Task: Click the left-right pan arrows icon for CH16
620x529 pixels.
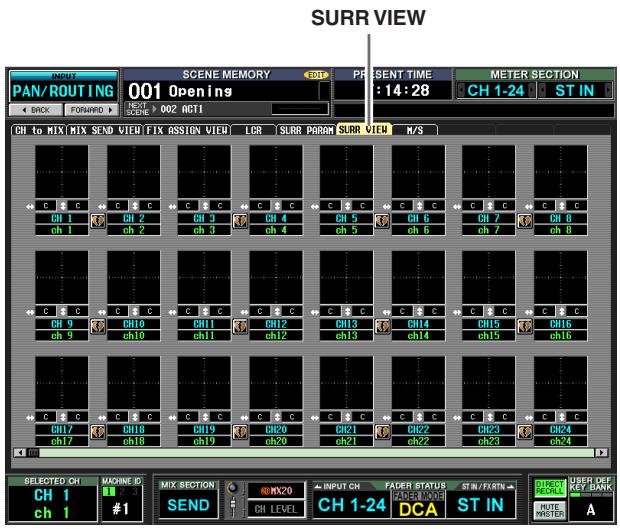Action: tap(529, 312)
